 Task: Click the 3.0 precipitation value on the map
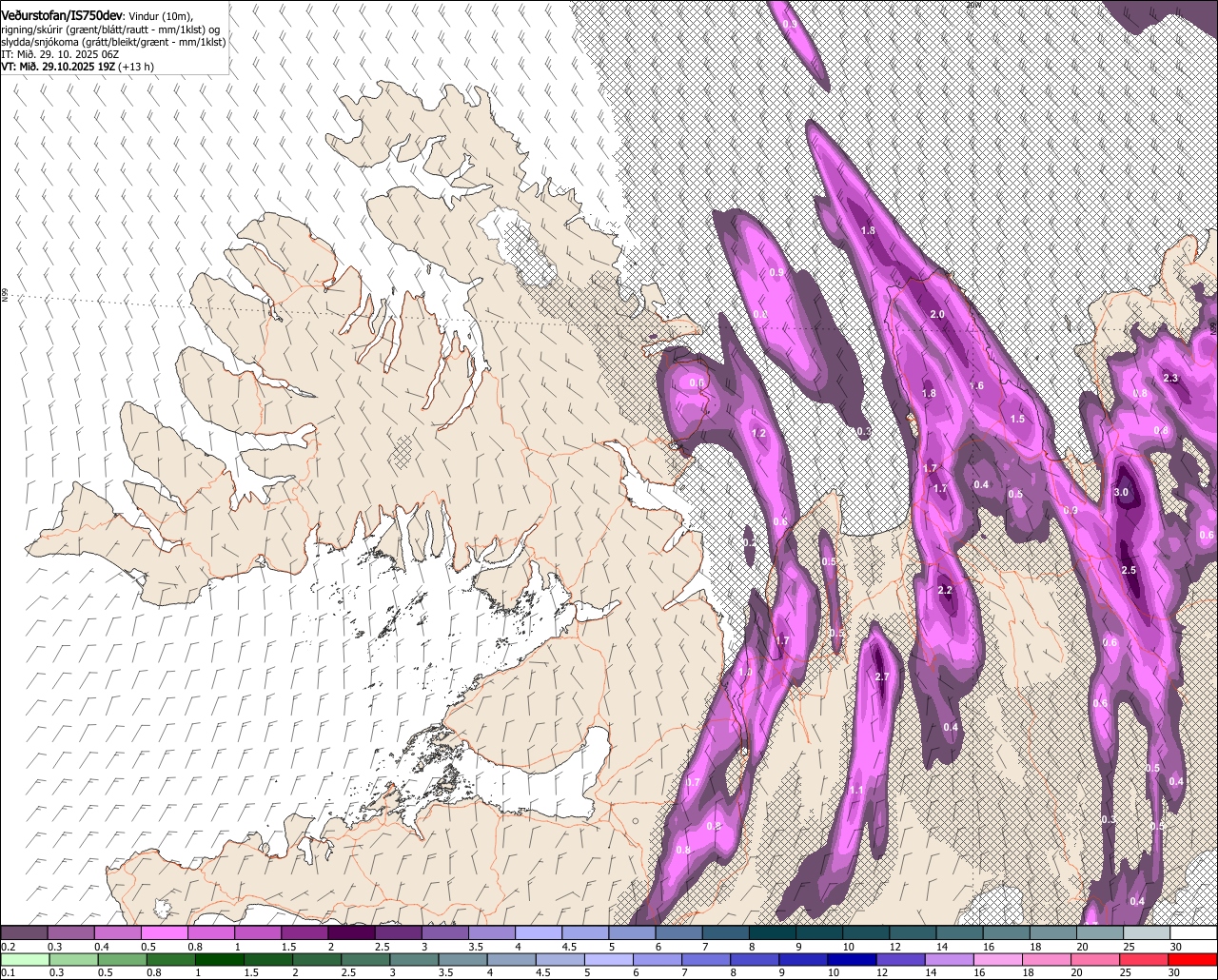click(x=1121, y=493)
